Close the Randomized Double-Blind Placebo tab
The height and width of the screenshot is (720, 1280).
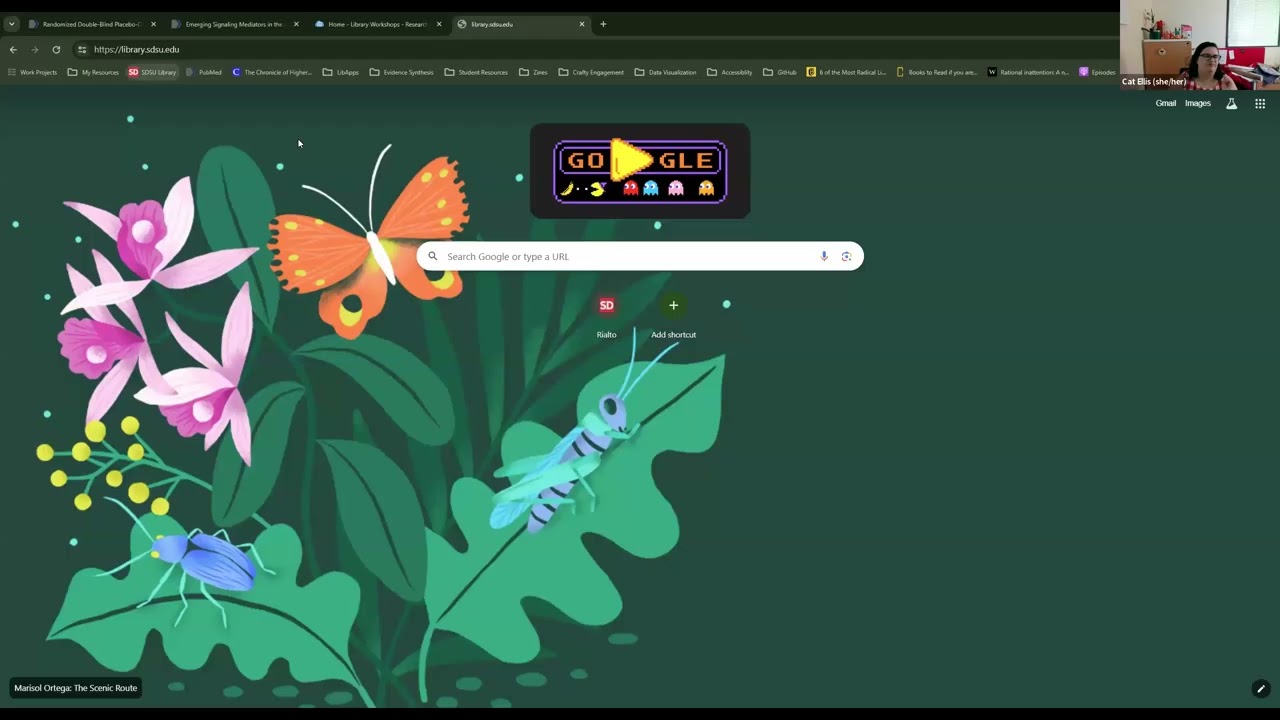[153, 24]
